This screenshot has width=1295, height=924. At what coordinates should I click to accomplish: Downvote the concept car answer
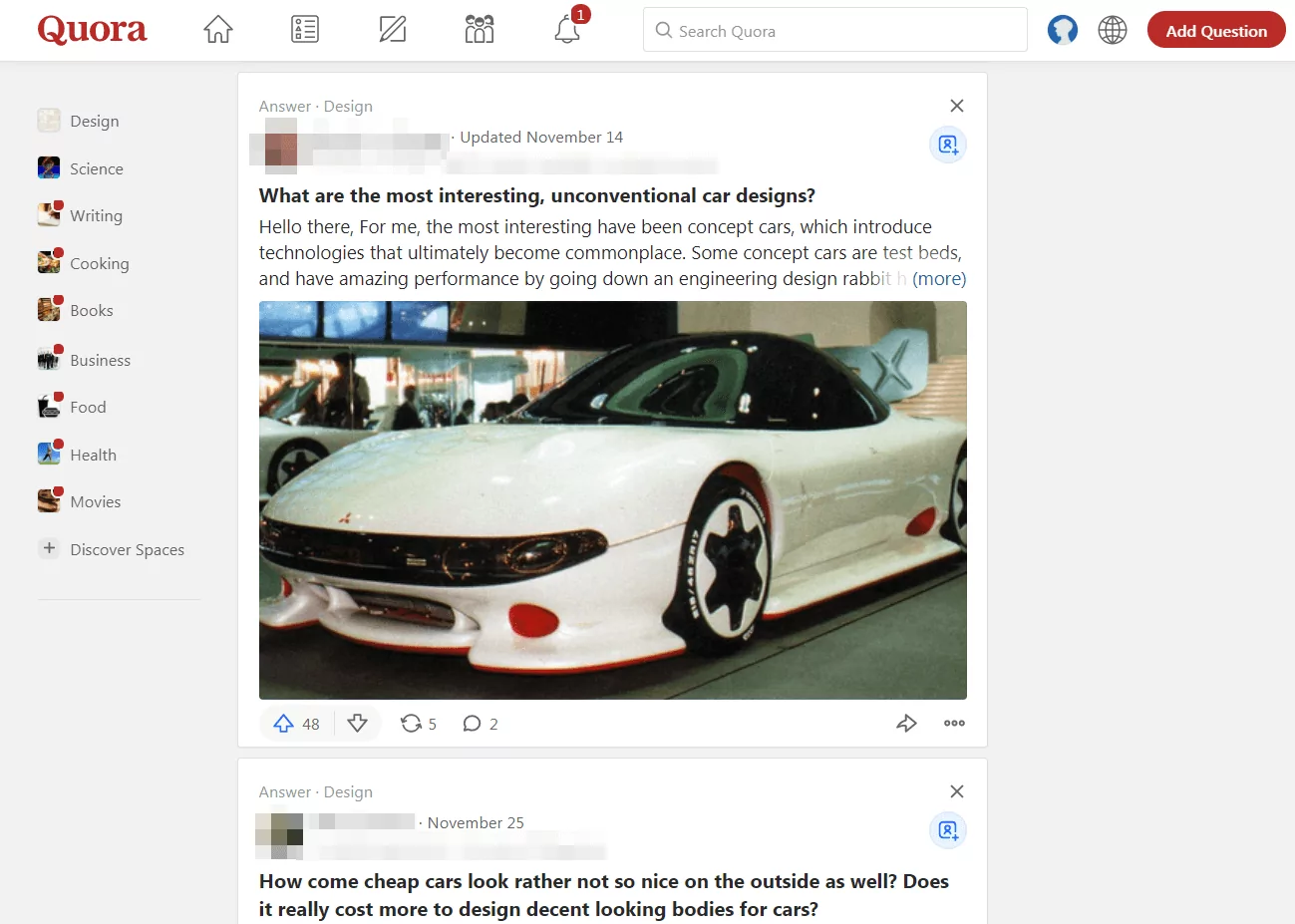pyautogui.click(x=358, y=723)
